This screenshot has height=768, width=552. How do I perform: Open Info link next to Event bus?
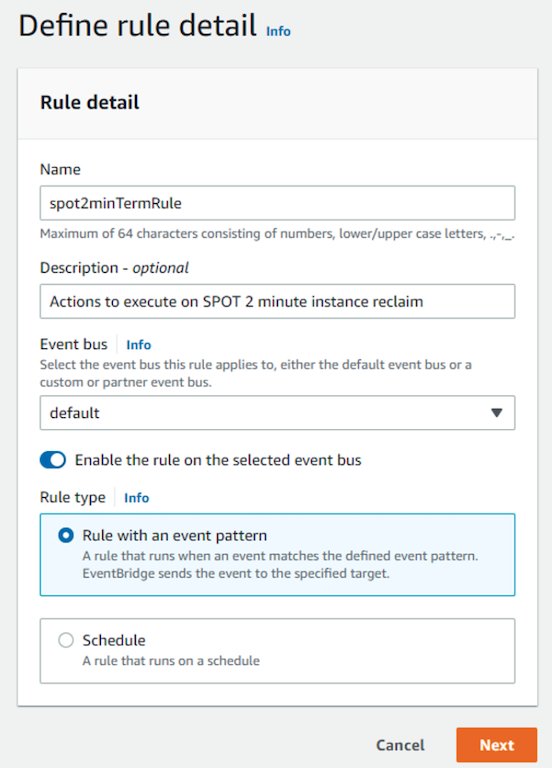[139, 345]
